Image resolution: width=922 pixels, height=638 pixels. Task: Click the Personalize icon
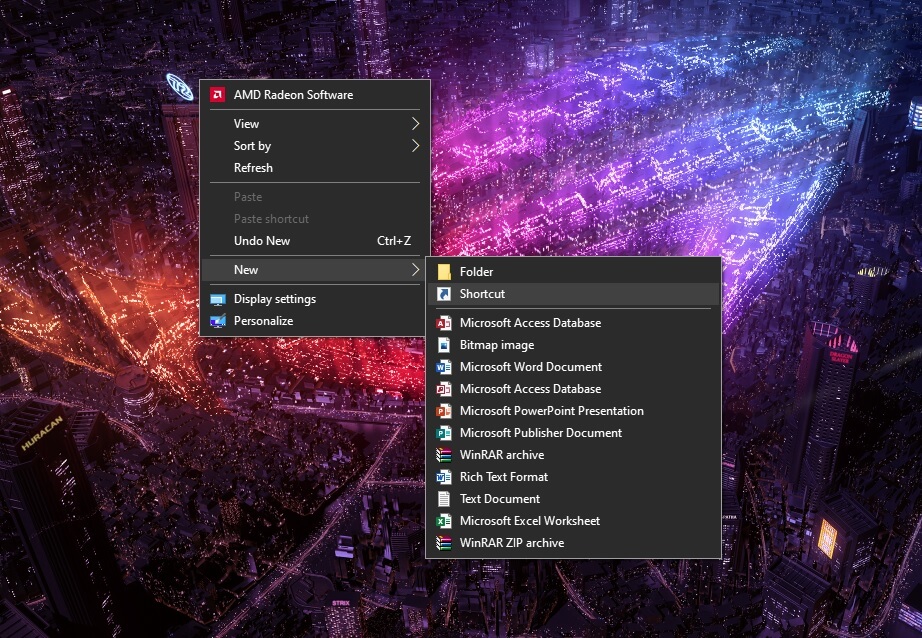tap(218, 321)
